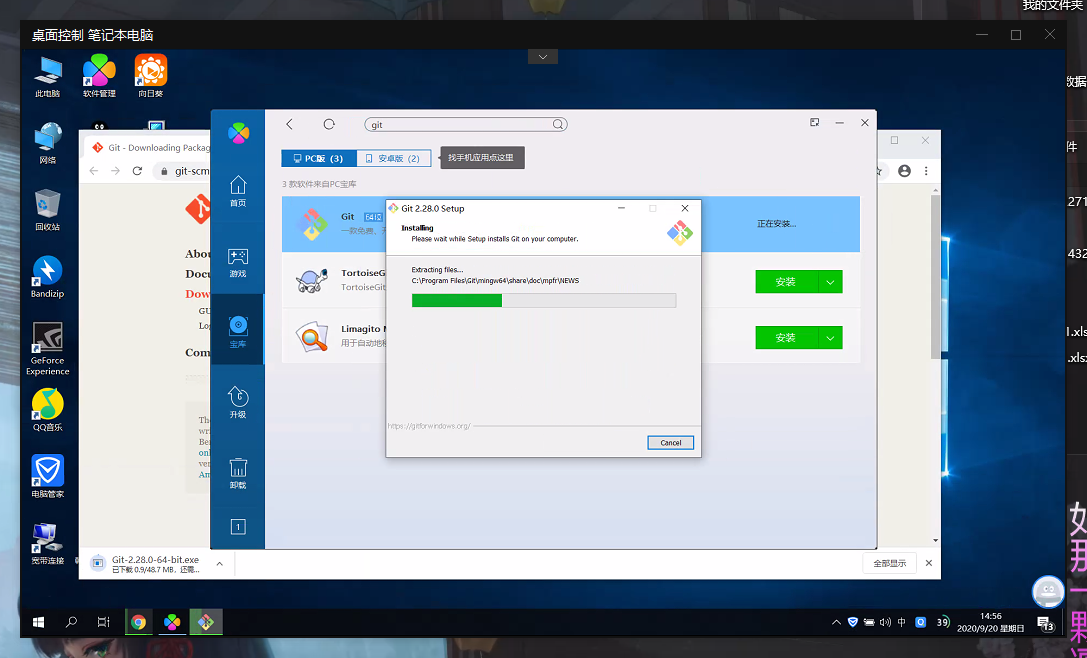Click the magnifier icon in the git search box
The height and width of the screenshot is (658, 1087).
558,125
